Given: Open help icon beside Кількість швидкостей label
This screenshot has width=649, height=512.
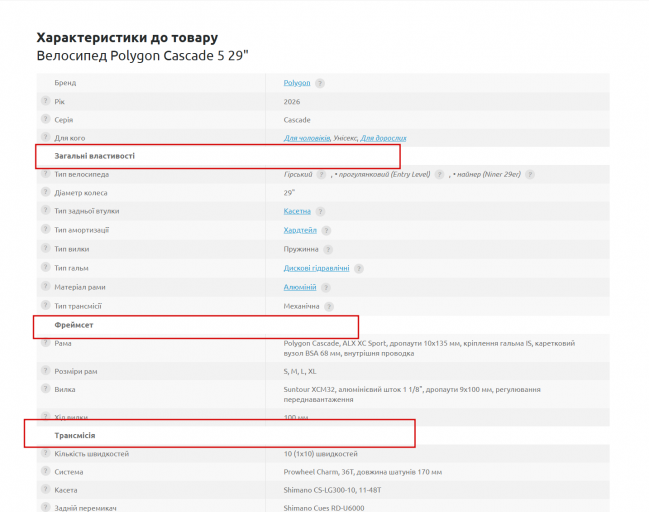Looking at the screenshot, I should 45,453.
